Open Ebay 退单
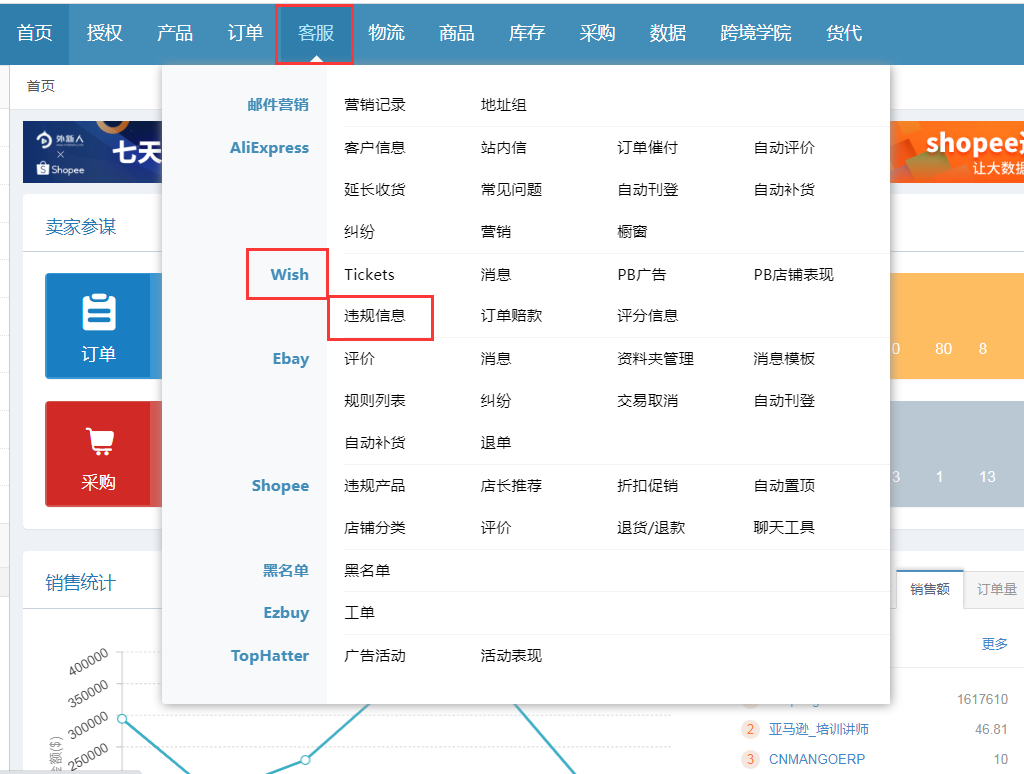 496,443
